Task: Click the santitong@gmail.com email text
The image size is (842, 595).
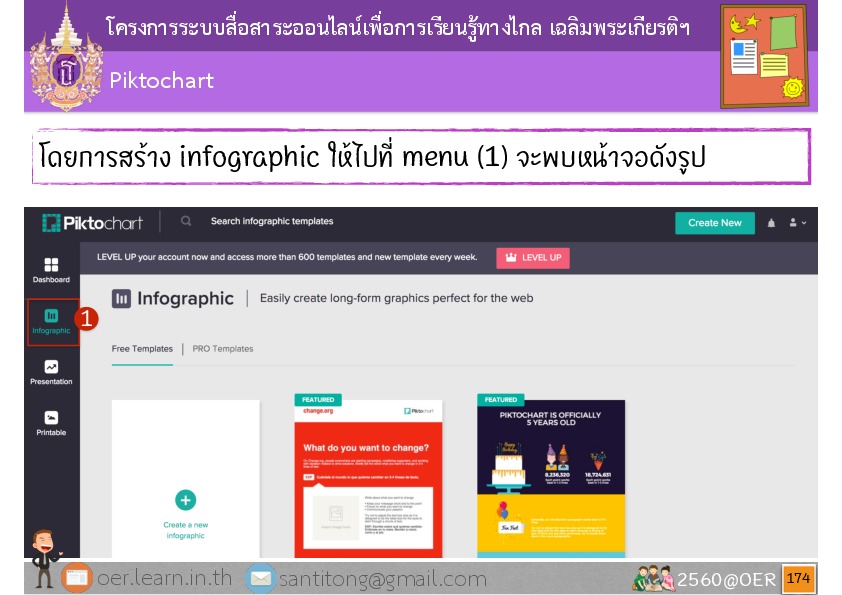Action: click(383, 579)
